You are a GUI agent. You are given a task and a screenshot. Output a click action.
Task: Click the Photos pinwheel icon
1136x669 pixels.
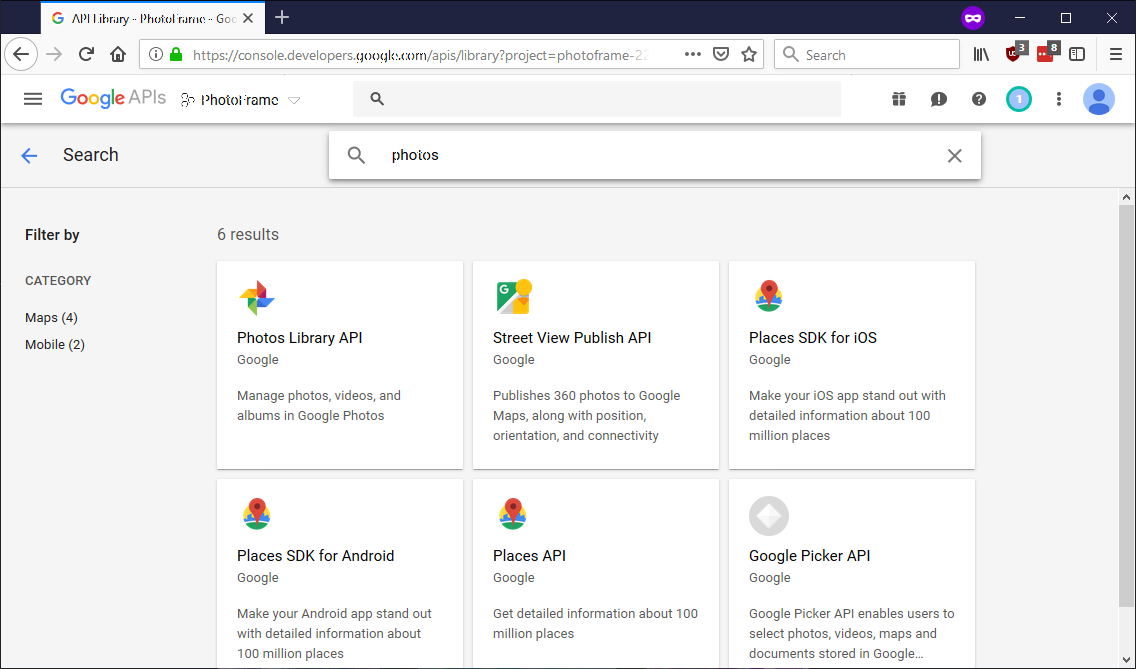point(257,297)
